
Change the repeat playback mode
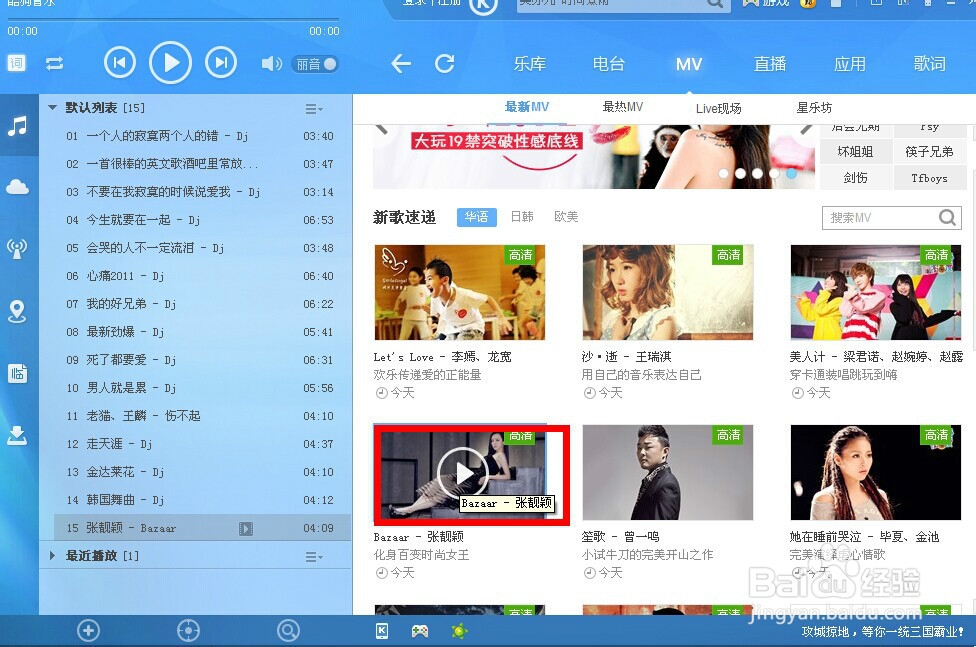pyautogui.click(x=54, y=64)
